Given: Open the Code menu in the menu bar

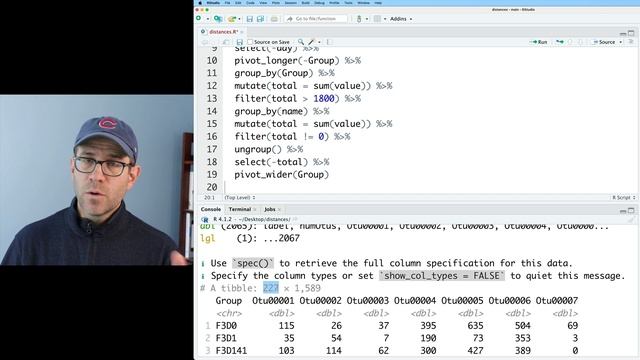Looking at the screenshot, I should pyautogui.click(x=250, y=3).
